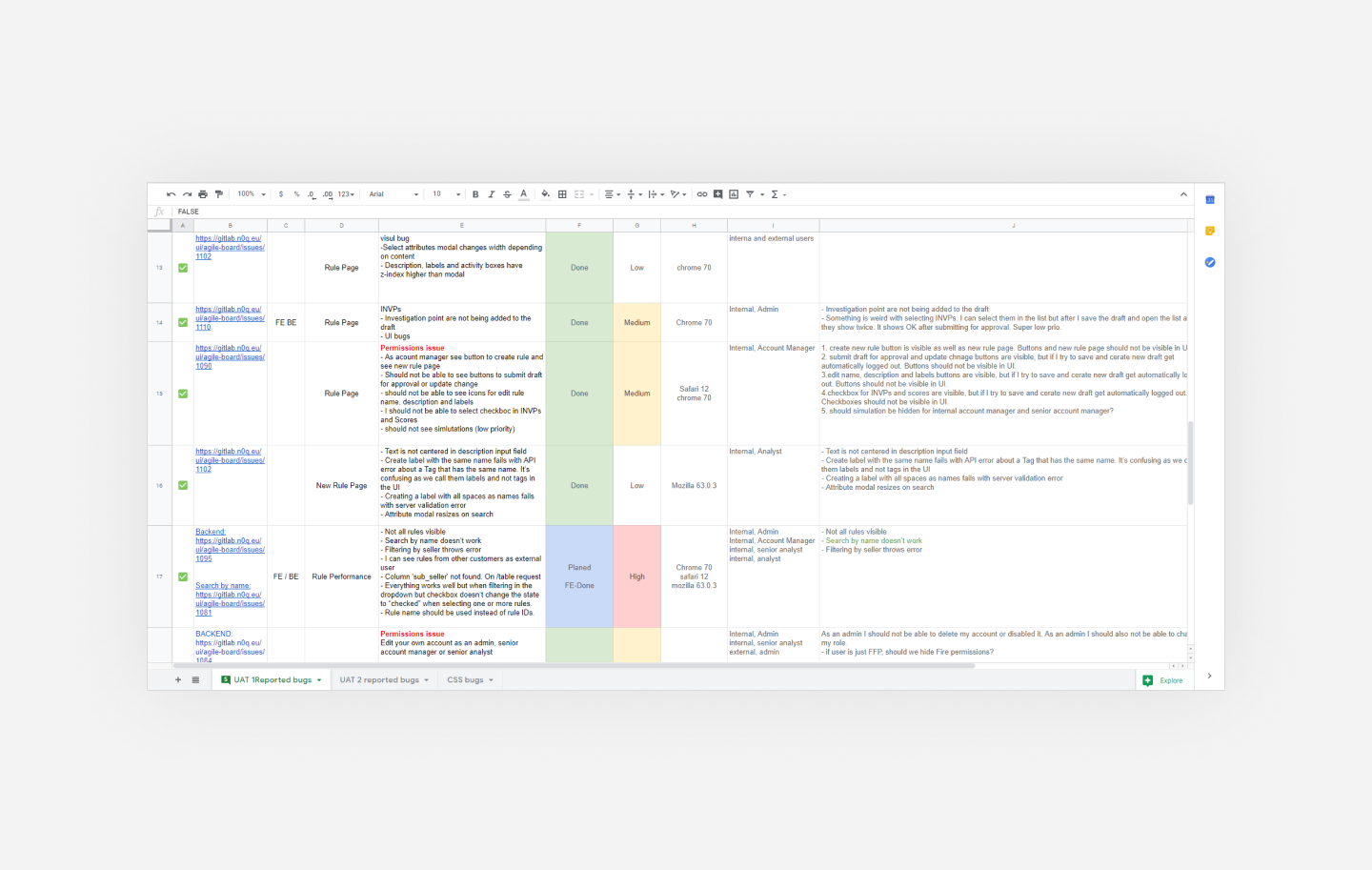Insert a chart from the toolbar
1372x870 pixels.
pyautogui.click(x=734, y=194)
